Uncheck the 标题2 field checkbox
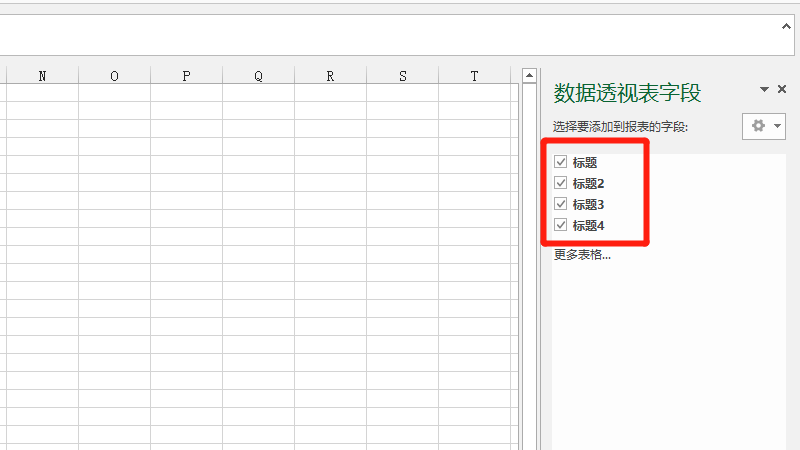Viewport: 800px width, 450px height. pyautogui.click(x=560, y=183)
